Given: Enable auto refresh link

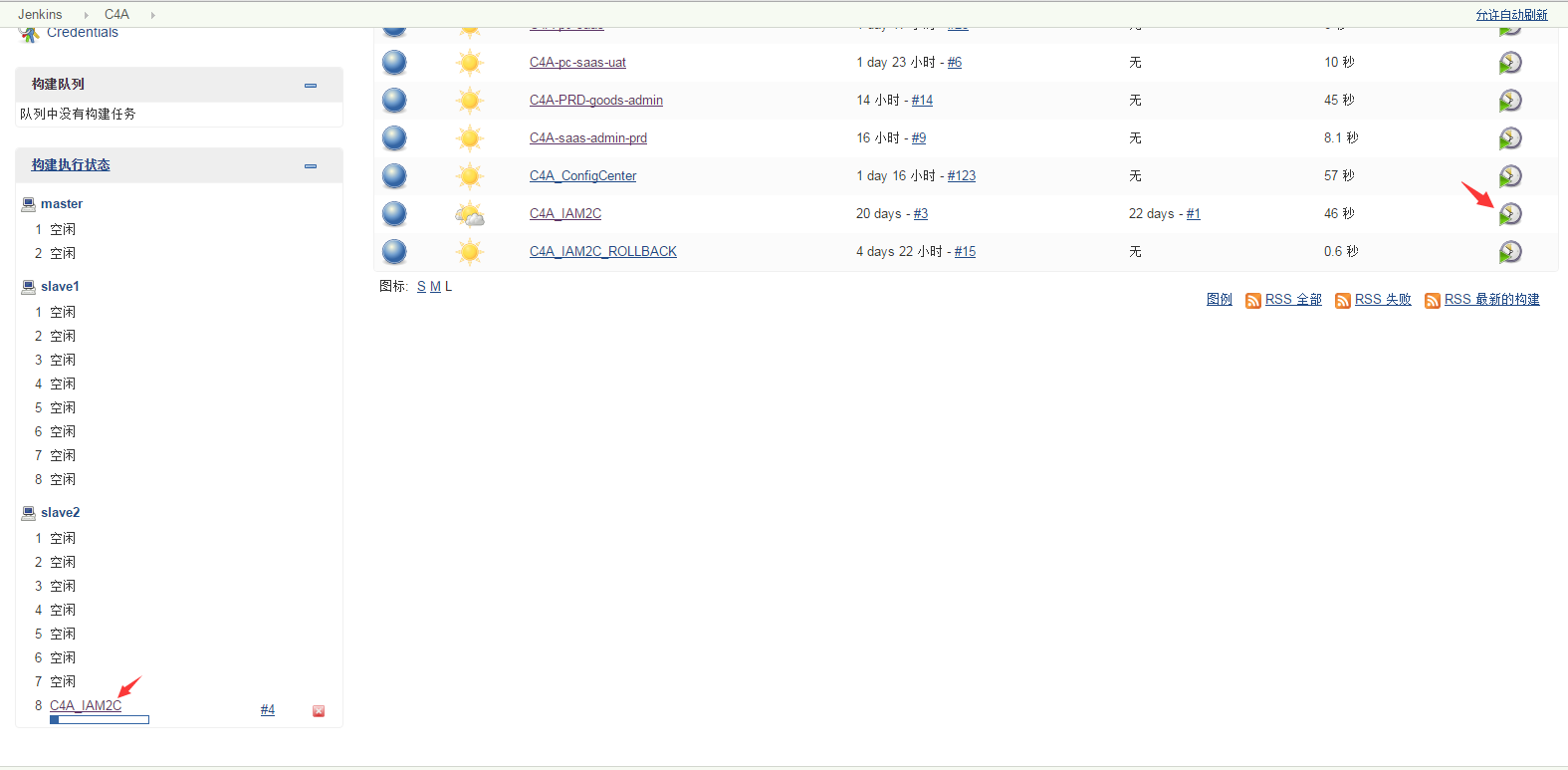Looking at the screenshot, I should tap(1511, 15).
